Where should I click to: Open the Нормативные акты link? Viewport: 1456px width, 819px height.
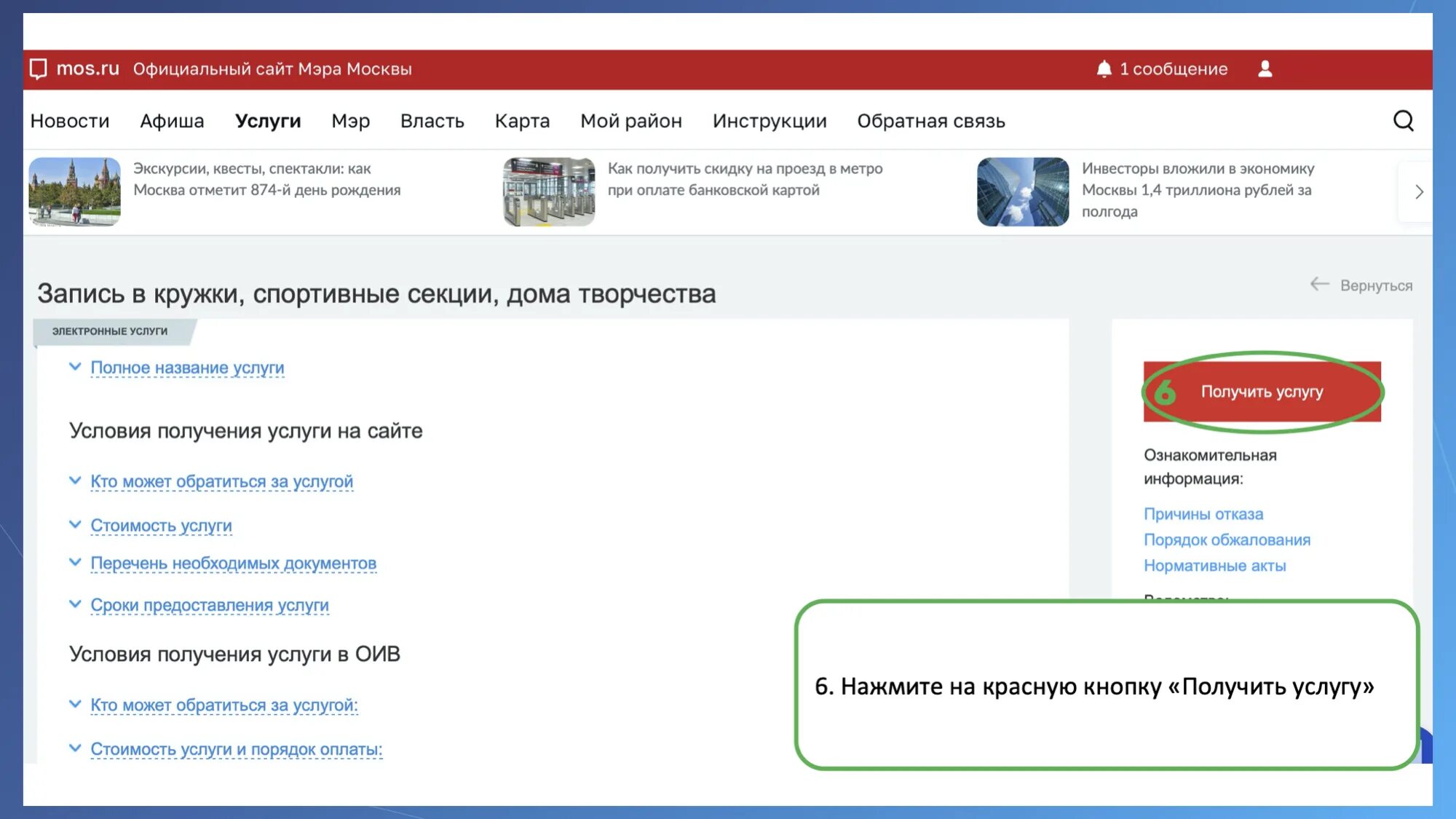tap(1214, 566)
